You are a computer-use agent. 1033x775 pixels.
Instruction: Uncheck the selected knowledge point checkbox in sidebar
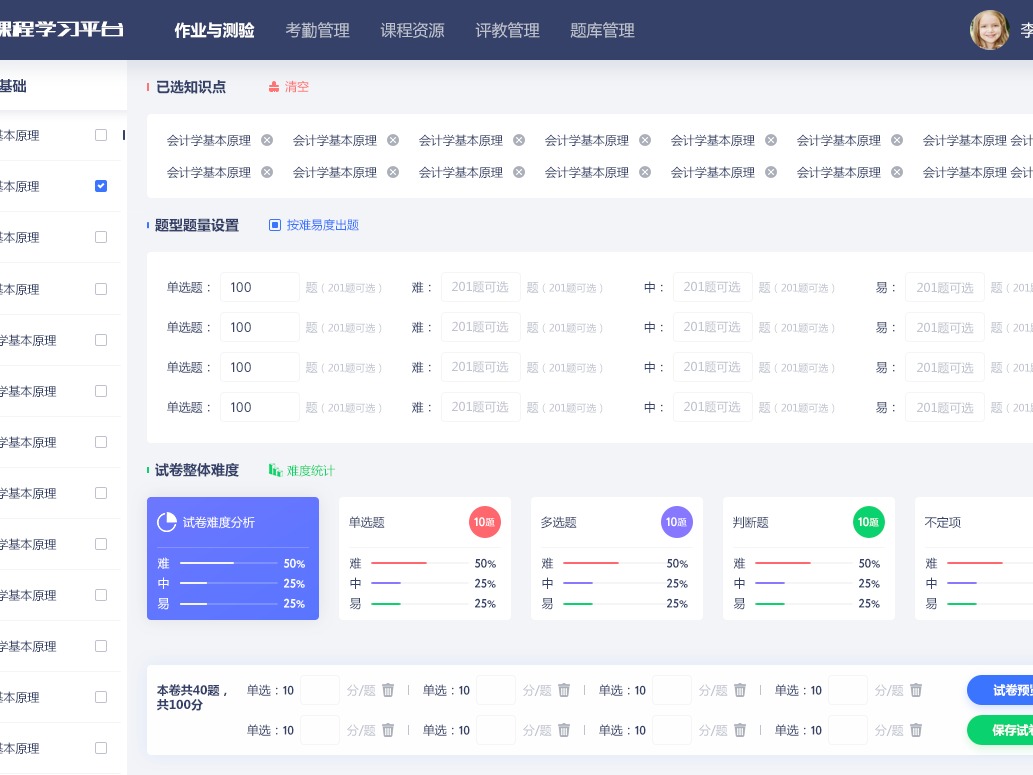[x=101, y=186]
